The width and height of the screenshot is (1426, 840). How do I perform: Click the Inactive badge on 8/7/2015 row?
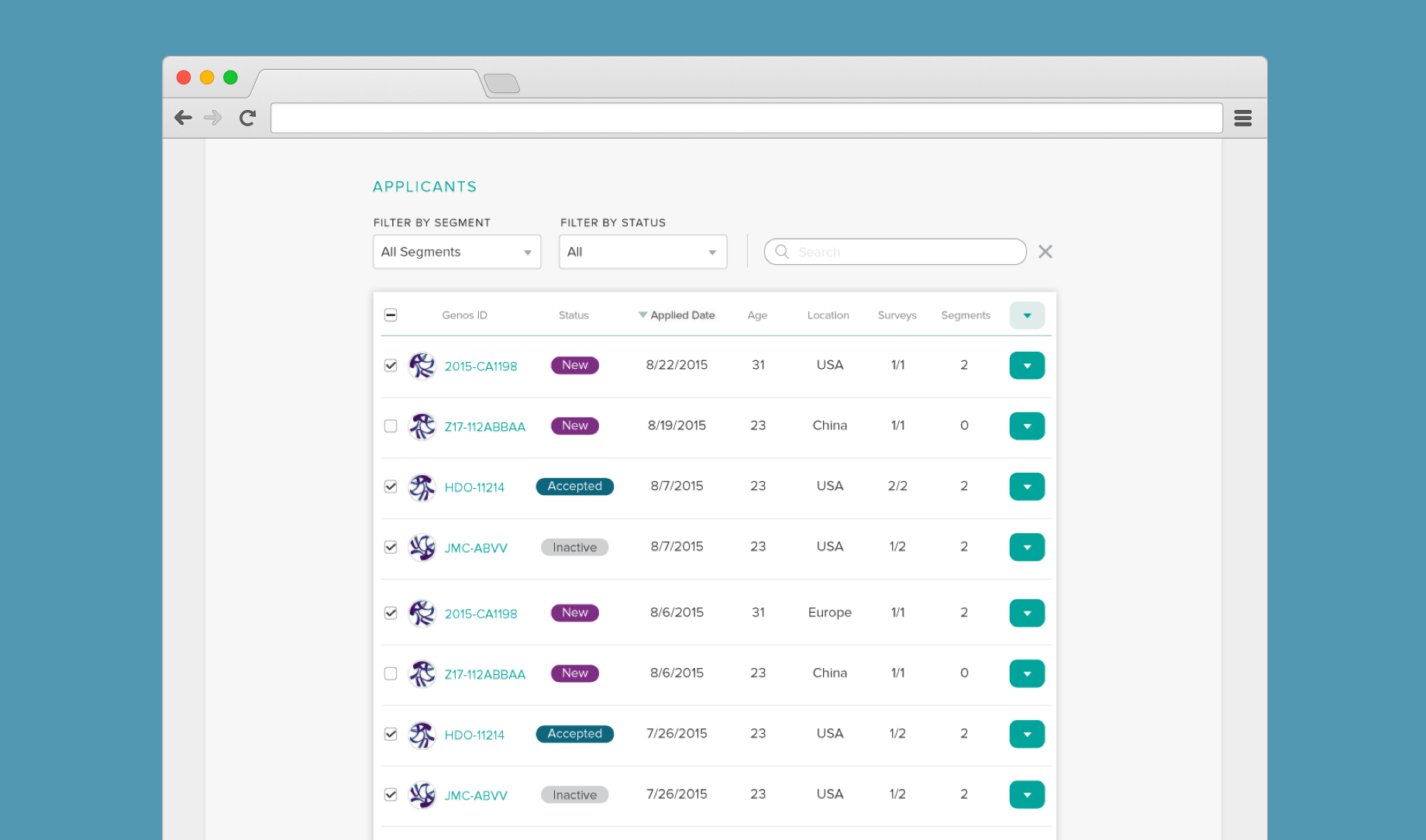574,547
